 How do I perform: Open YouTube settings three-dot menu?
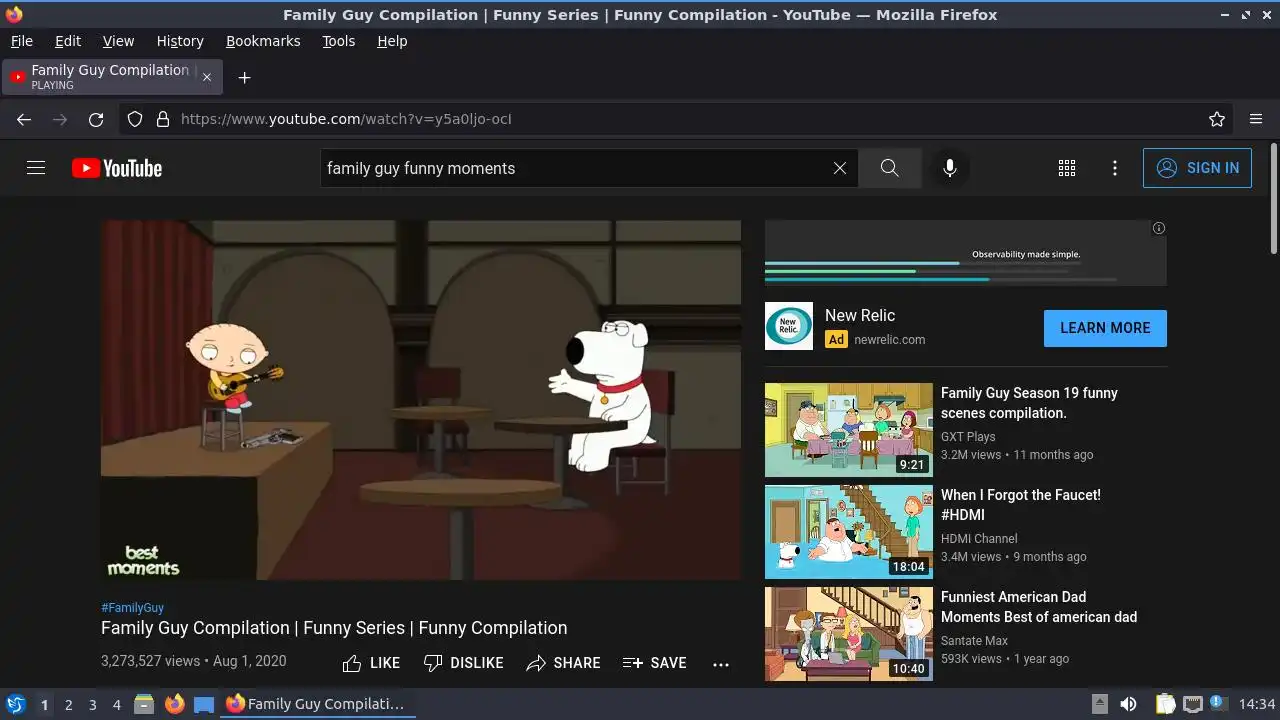click(x=1115, y=168)
